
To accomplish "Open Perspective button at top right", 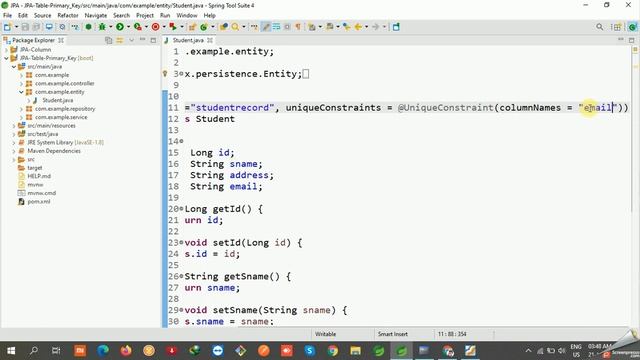I will [x=616, y=27].
